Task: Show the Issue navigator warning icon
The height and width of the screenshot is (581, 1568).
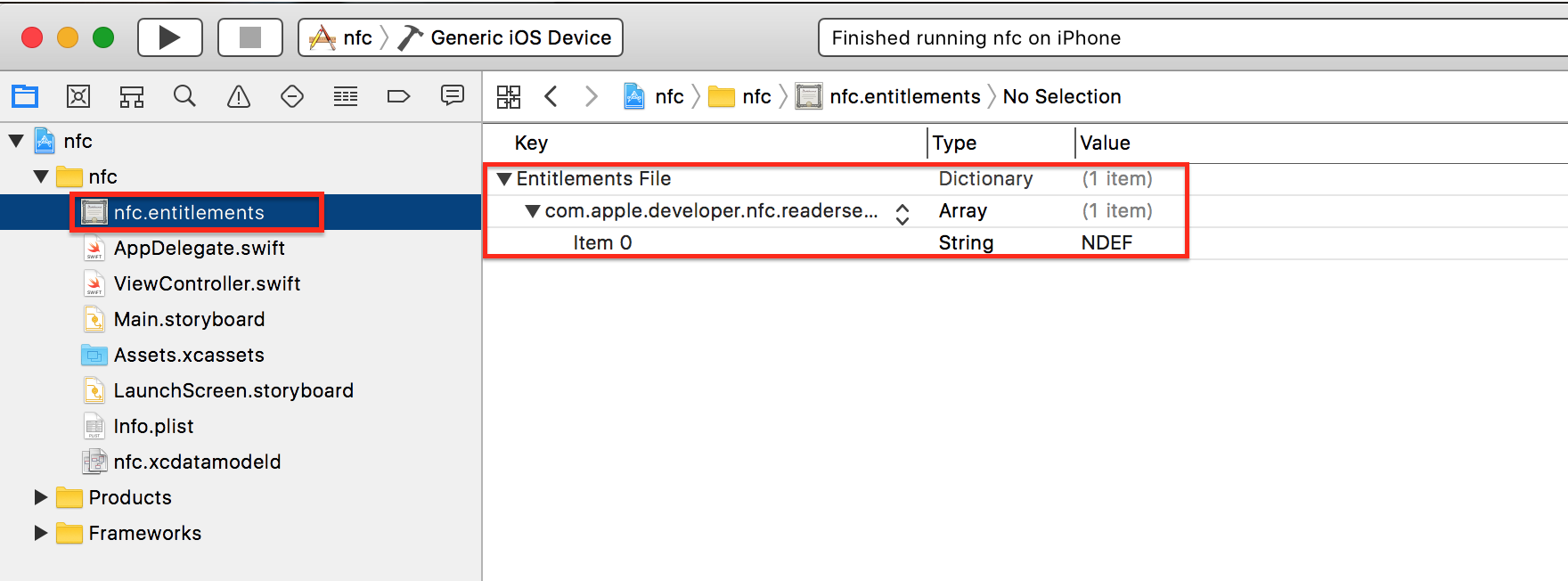Action: point(239,96)
